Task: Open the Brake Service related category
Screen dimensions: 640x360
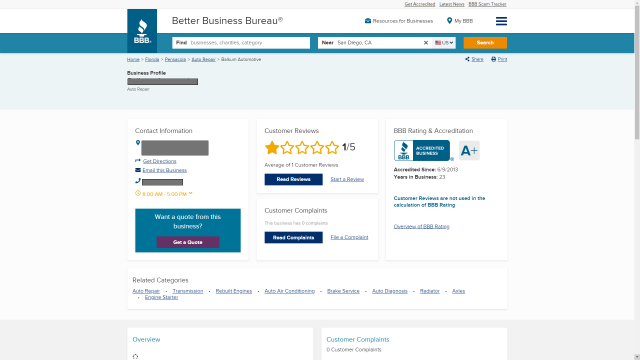Action: (x=343, y=291)
